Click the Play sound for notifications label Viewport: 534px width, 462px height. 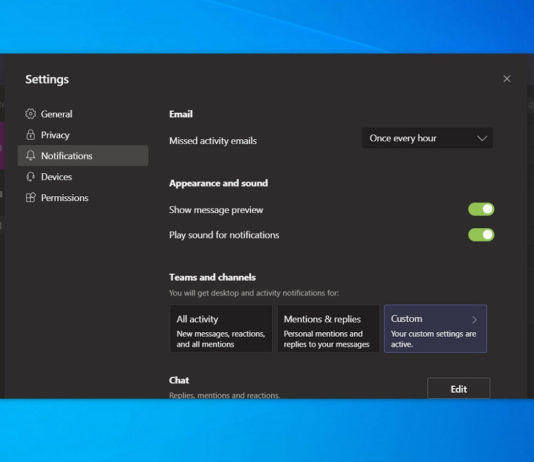pos(224,235)
